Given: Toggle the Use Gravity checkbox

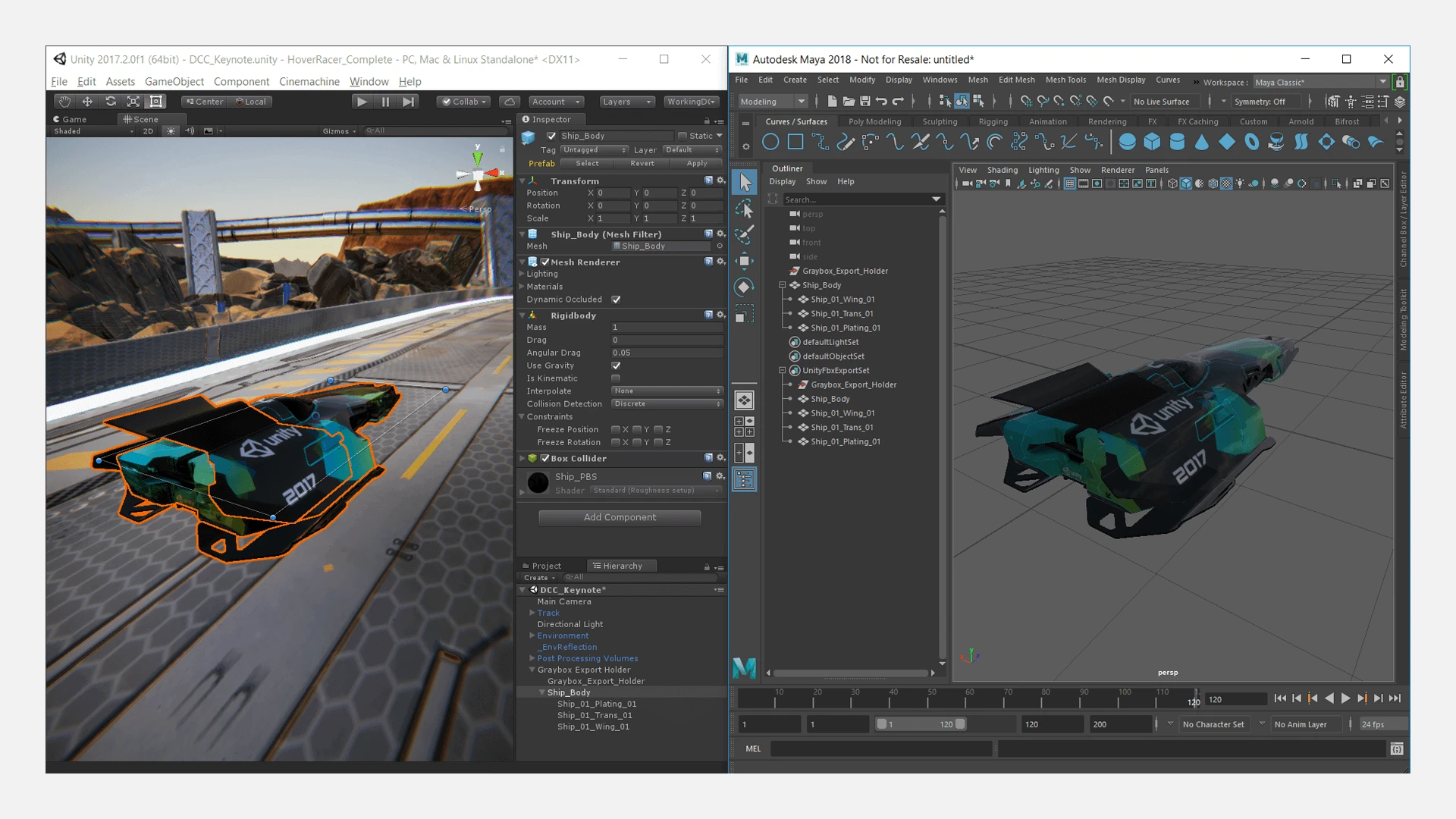Looking at the screenshot, I should click(x=616, y=366).
